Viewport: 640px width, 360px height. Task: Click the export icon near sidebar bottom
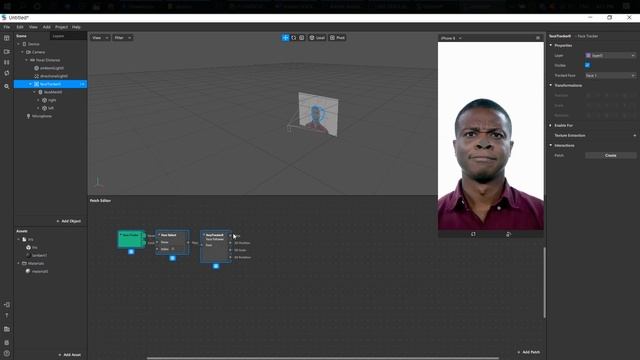pyautogui.click(x=7, y=304)
